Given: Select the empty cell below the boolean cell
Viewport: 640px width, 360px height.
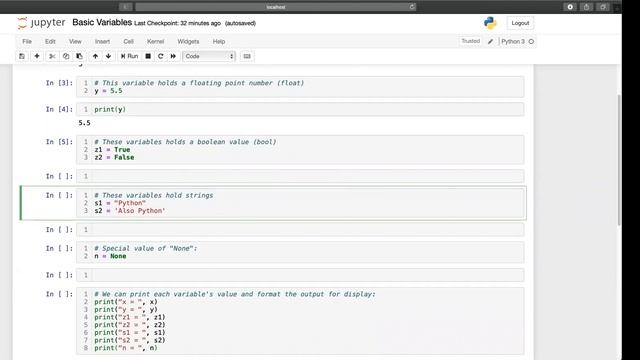Looking at the screenshot, I should coord(300,176).
